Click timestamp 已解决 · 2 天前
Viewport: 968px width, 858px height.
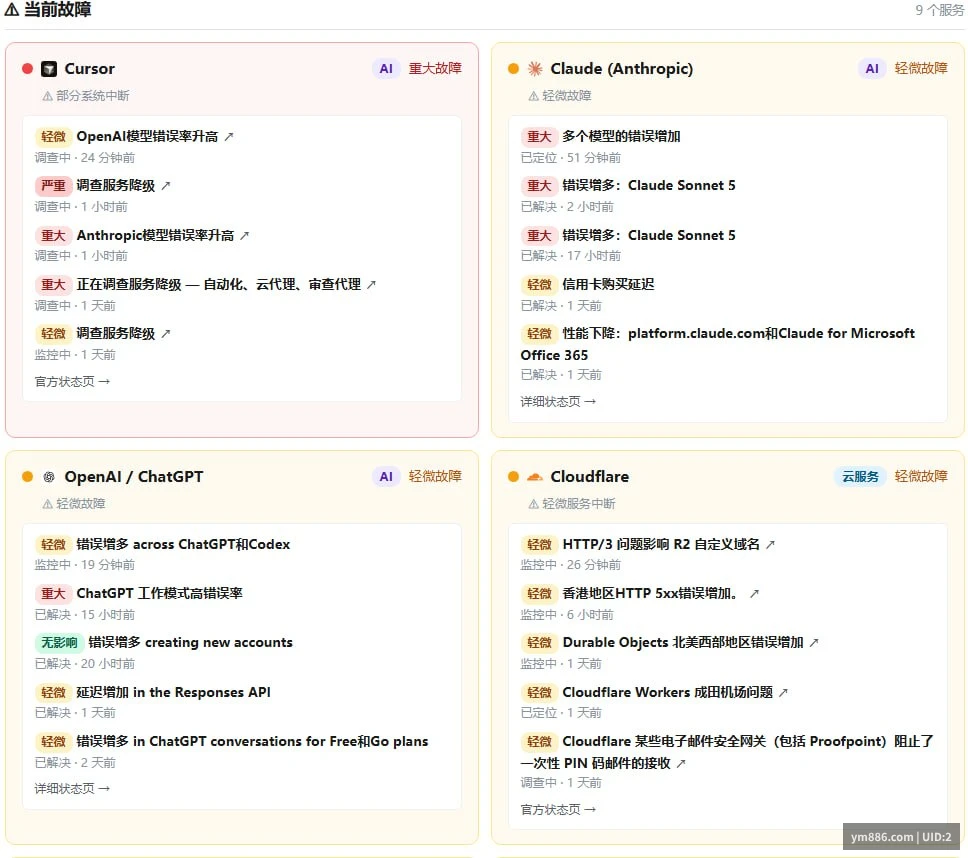pyautogui.click(x=75, y=763)
